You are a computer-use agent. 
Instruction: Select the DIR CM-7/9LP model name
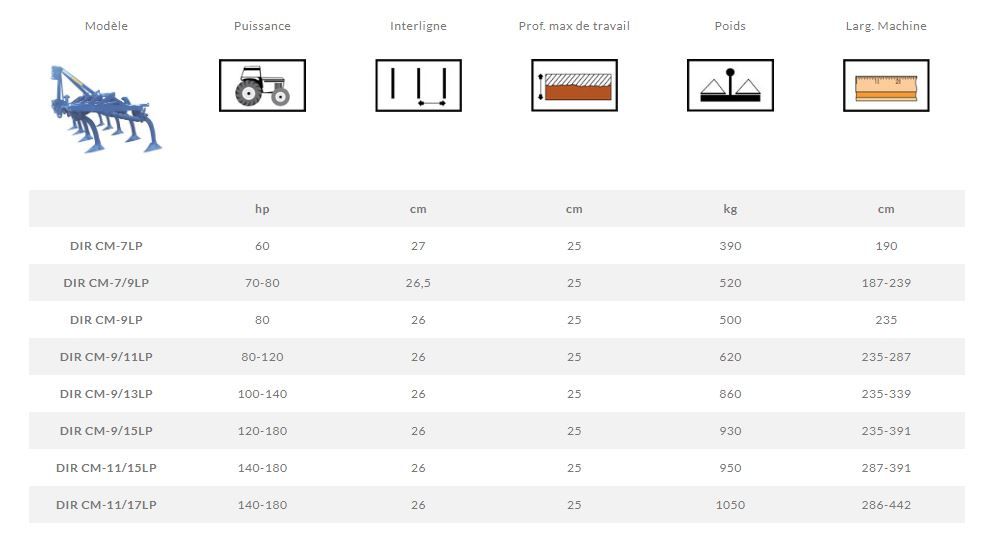pyautogui.click(x=106, y=283)
